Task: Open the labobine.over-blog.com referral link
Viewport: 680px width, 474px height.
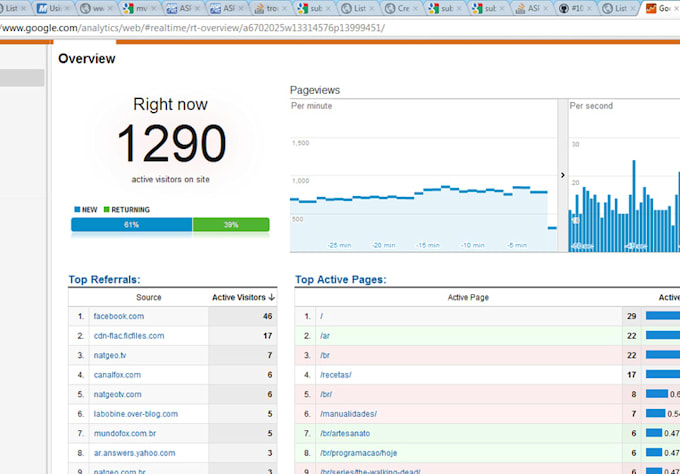Action: click(136, 414)
